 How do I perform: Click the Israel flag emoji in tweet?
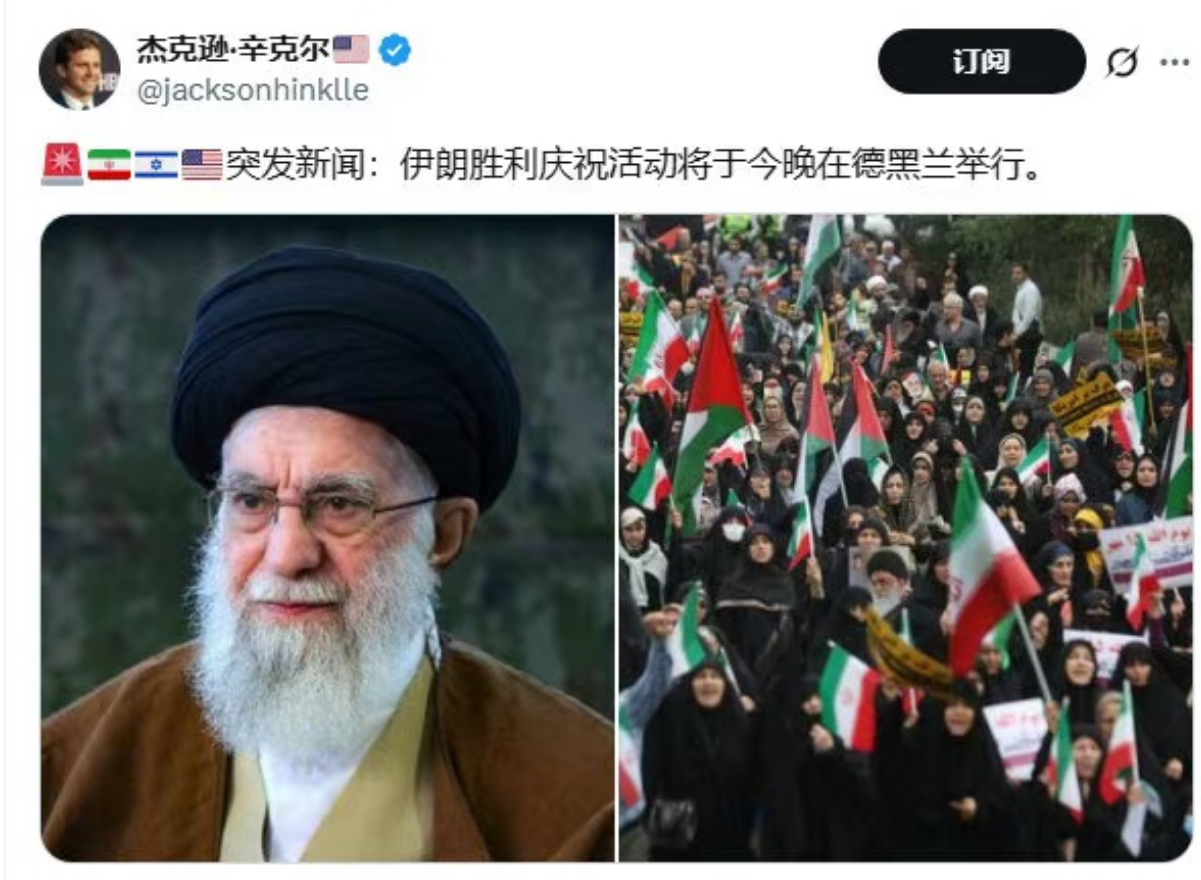pos(156,165)
